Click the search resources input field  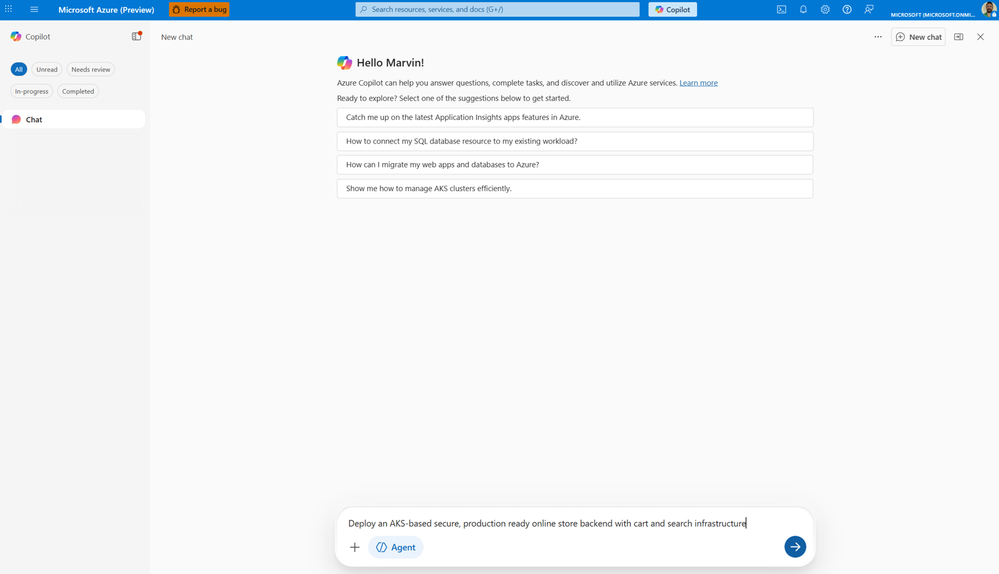coord(498,10)
